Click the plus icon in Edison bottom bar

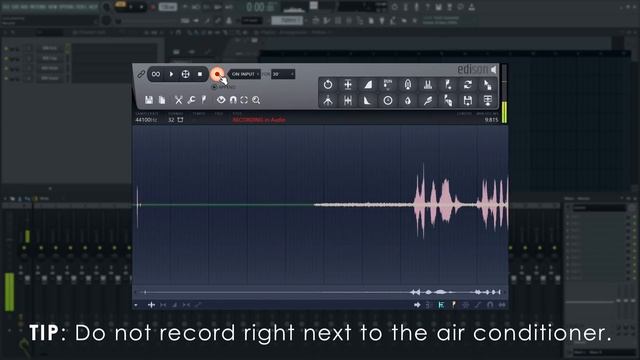pos(151,305)
